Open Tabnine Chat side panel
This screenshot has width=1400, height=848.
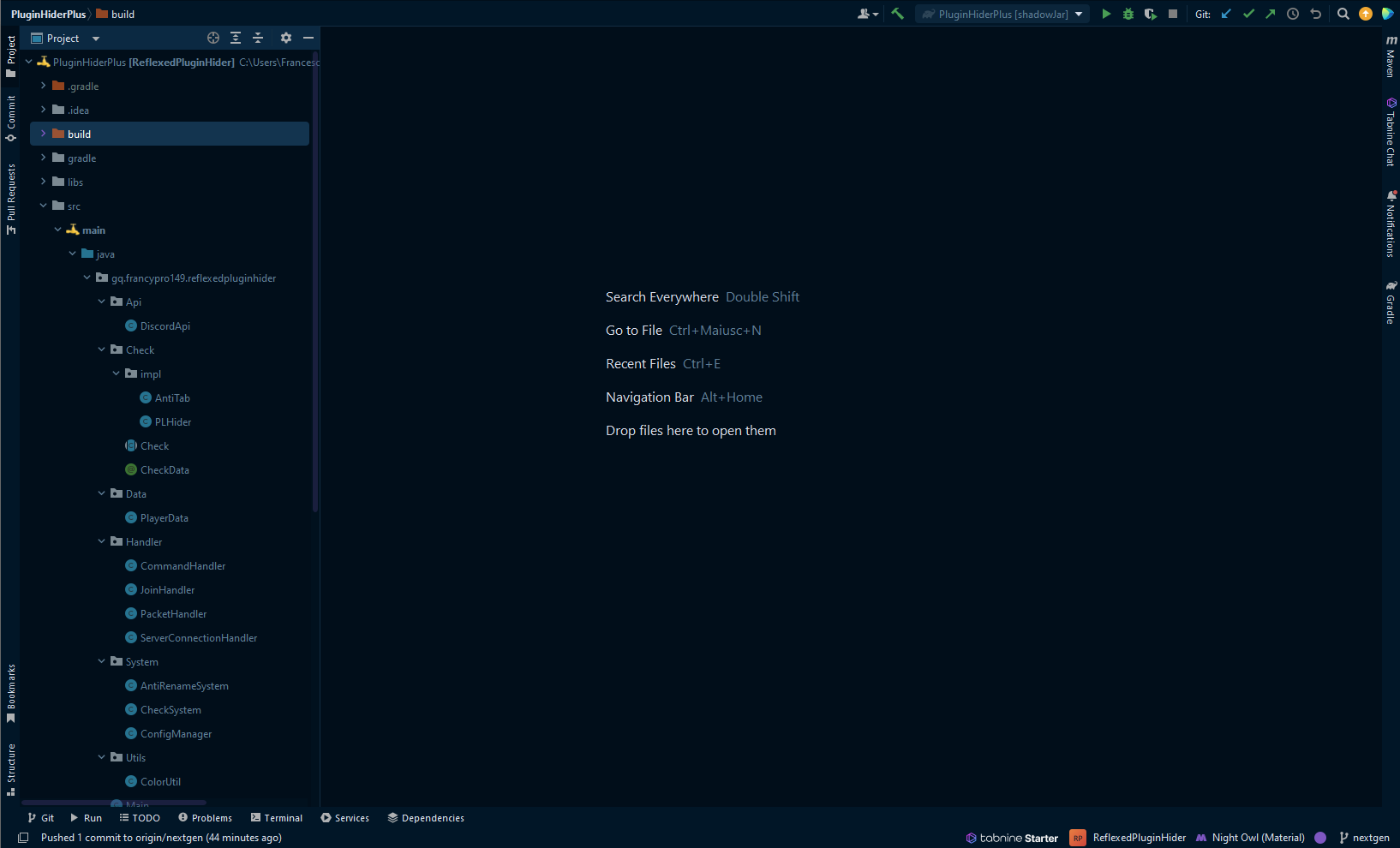1391,131
